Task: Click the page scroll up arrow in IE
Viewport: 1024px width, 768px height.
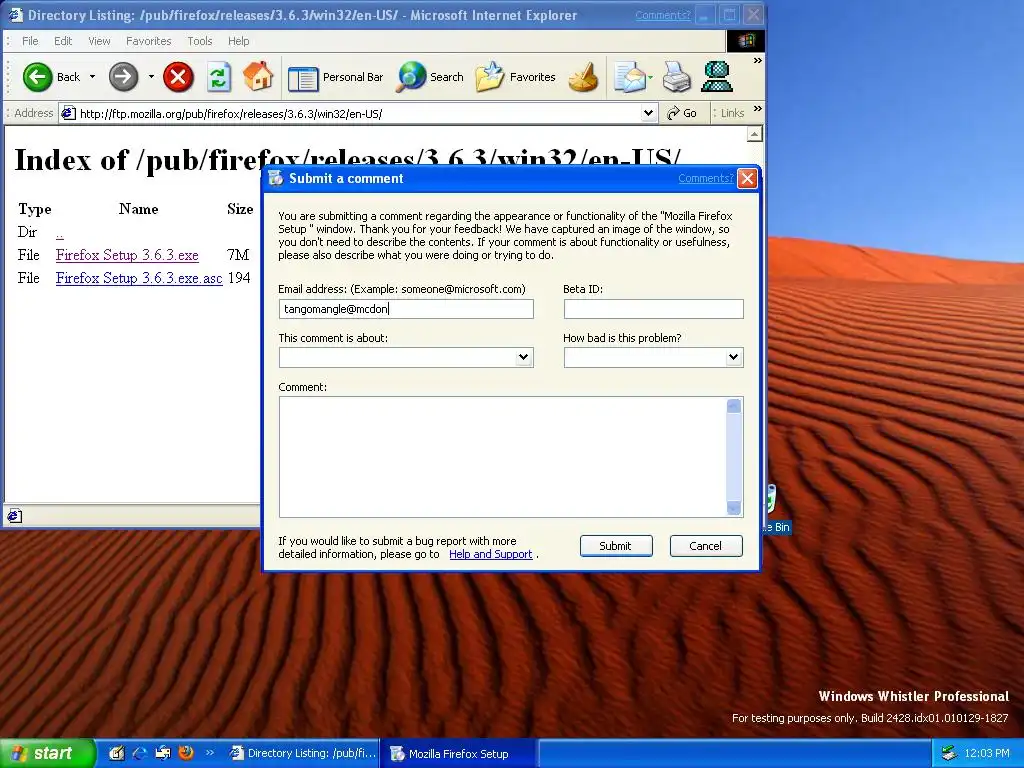Action: coord(754,135)
